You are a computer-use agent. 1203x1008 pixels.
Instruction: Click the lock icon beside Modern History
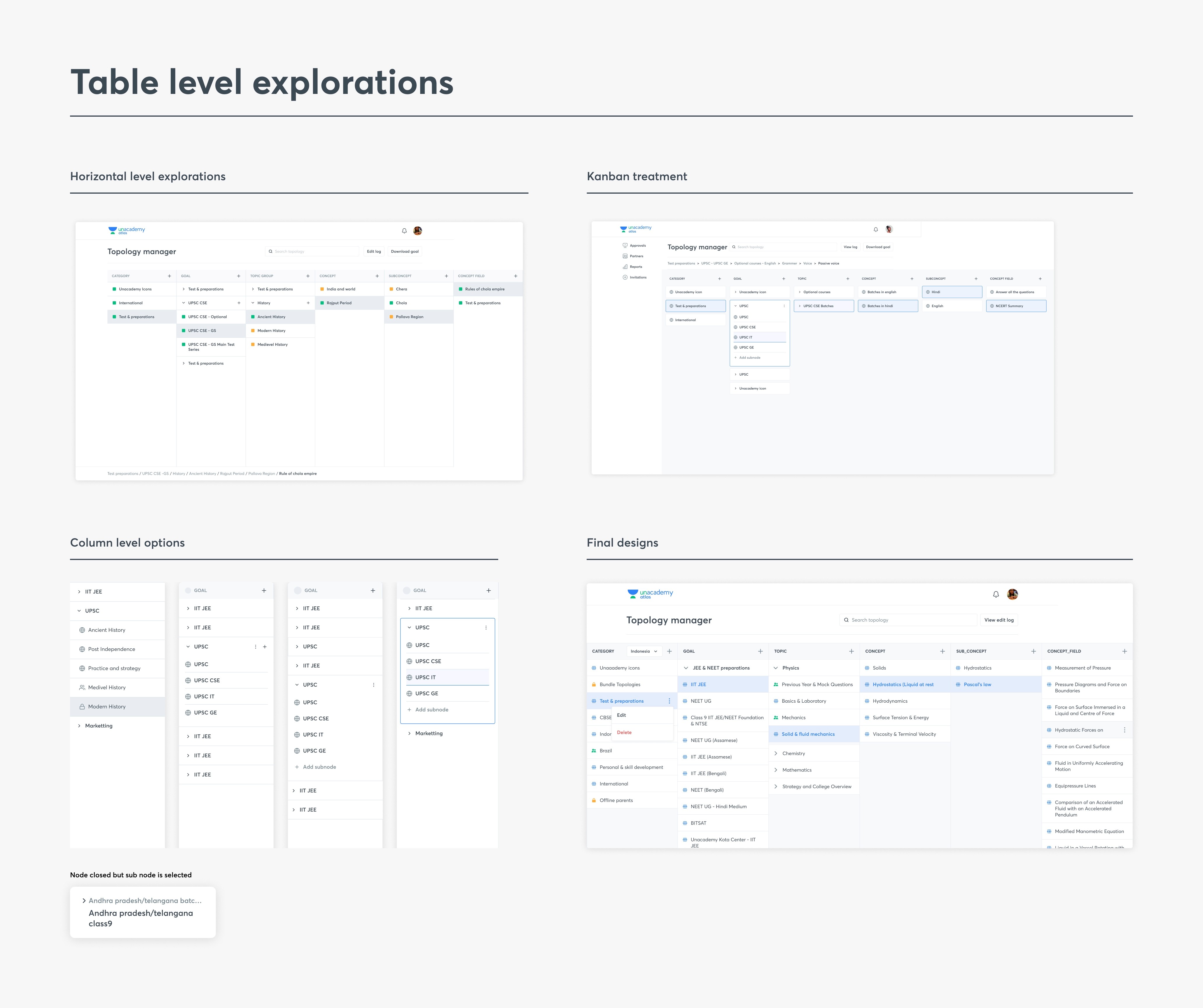82,707
